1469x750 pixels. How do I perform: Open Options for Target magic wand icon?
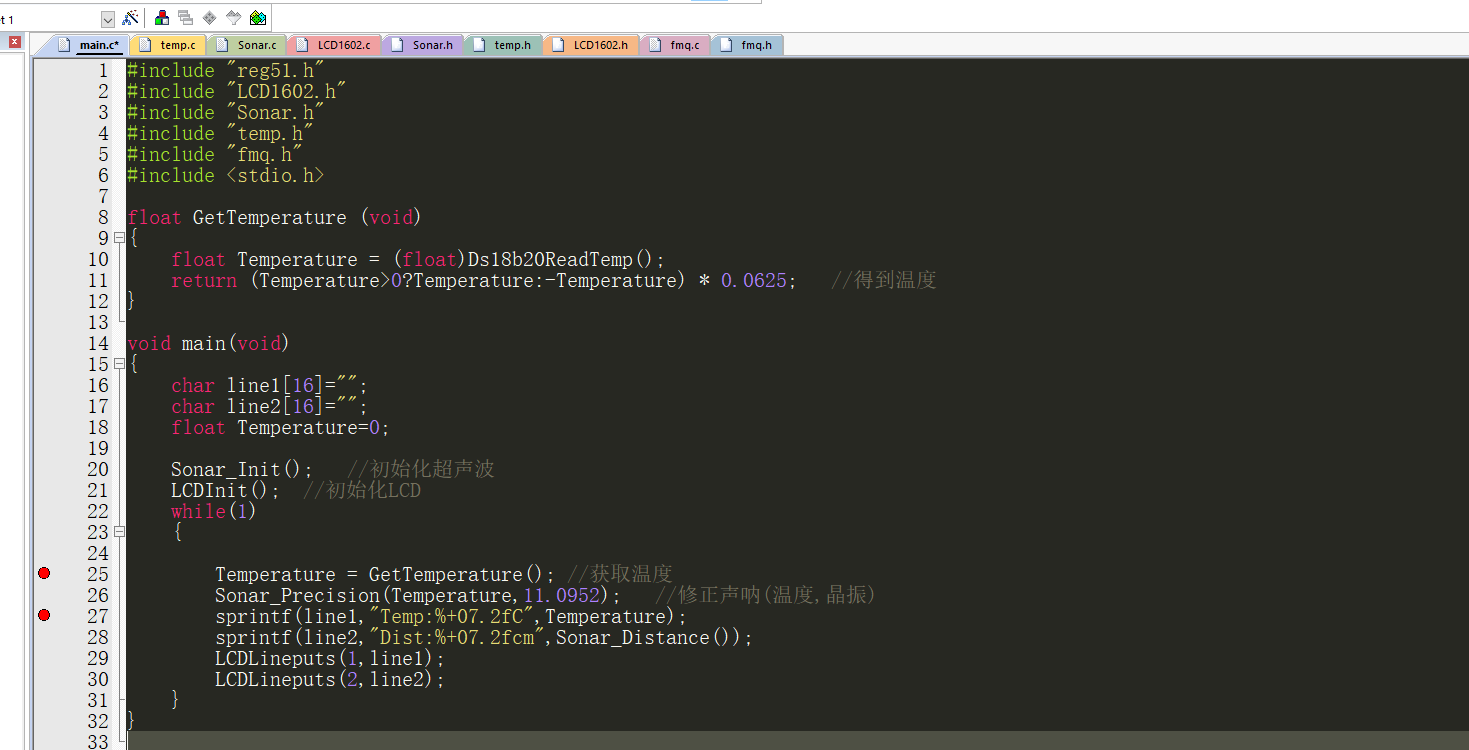tap(130, 18)
